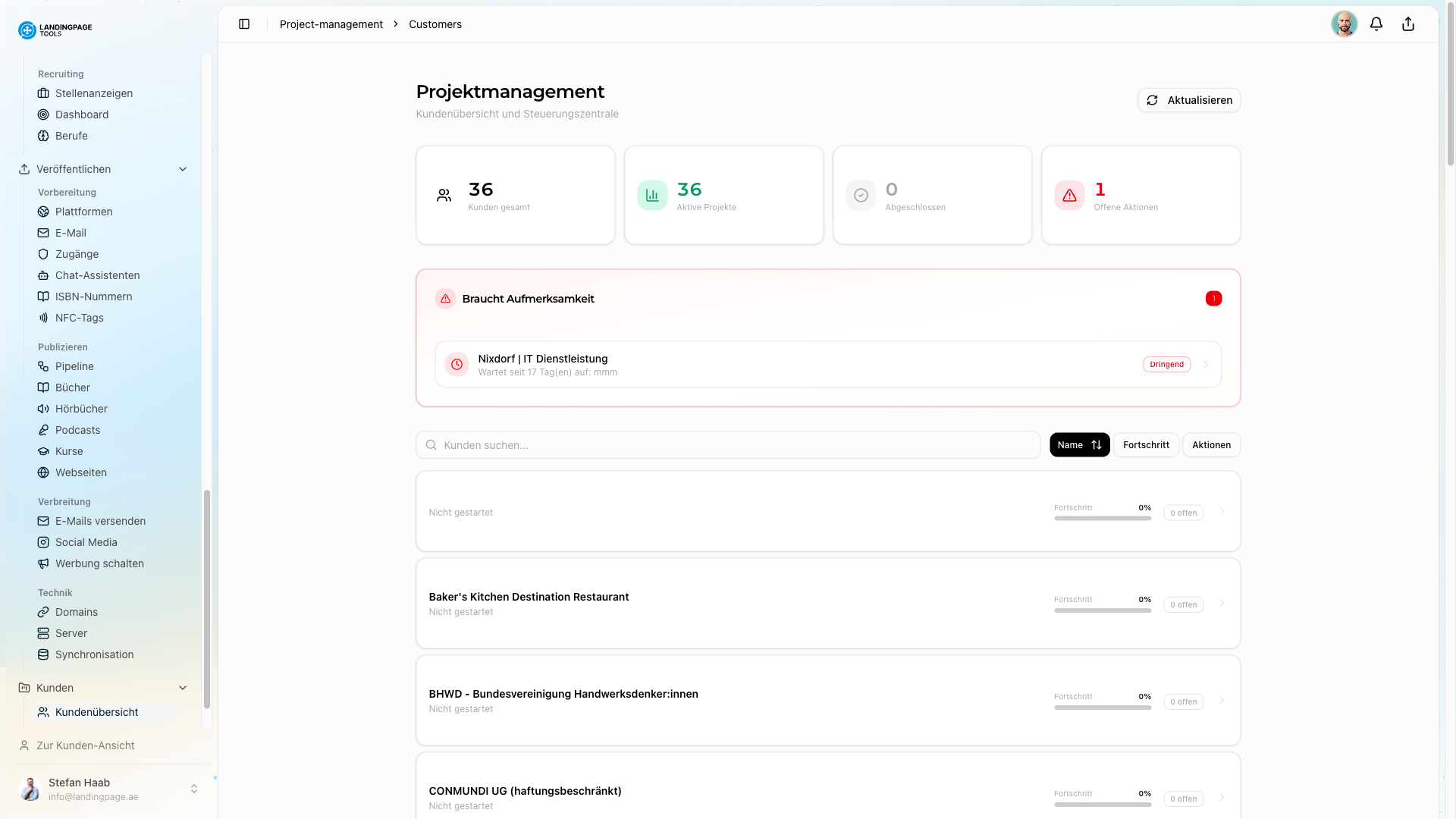Collapse the Kunden section
Viewport: 1456px width, 819px height.
pos(183,688)
